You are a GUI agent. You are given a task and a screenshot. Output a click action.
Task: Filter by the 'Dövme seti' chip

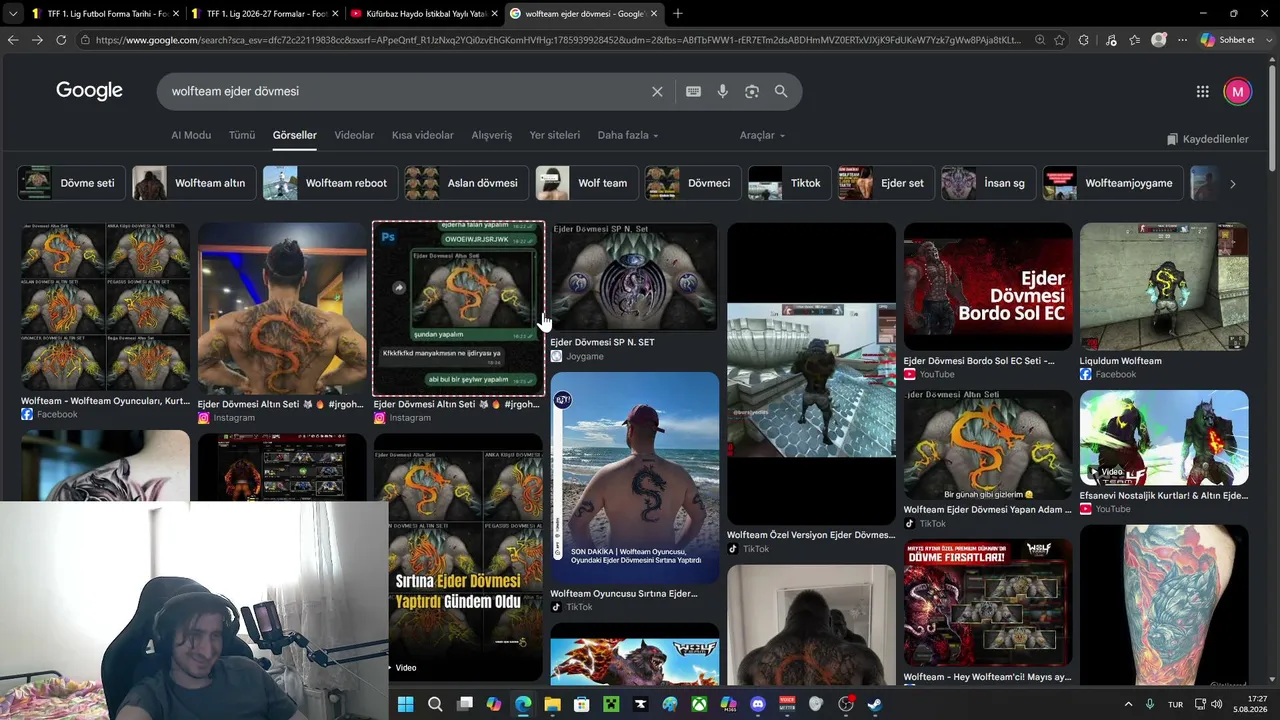[x=71, y=183]
